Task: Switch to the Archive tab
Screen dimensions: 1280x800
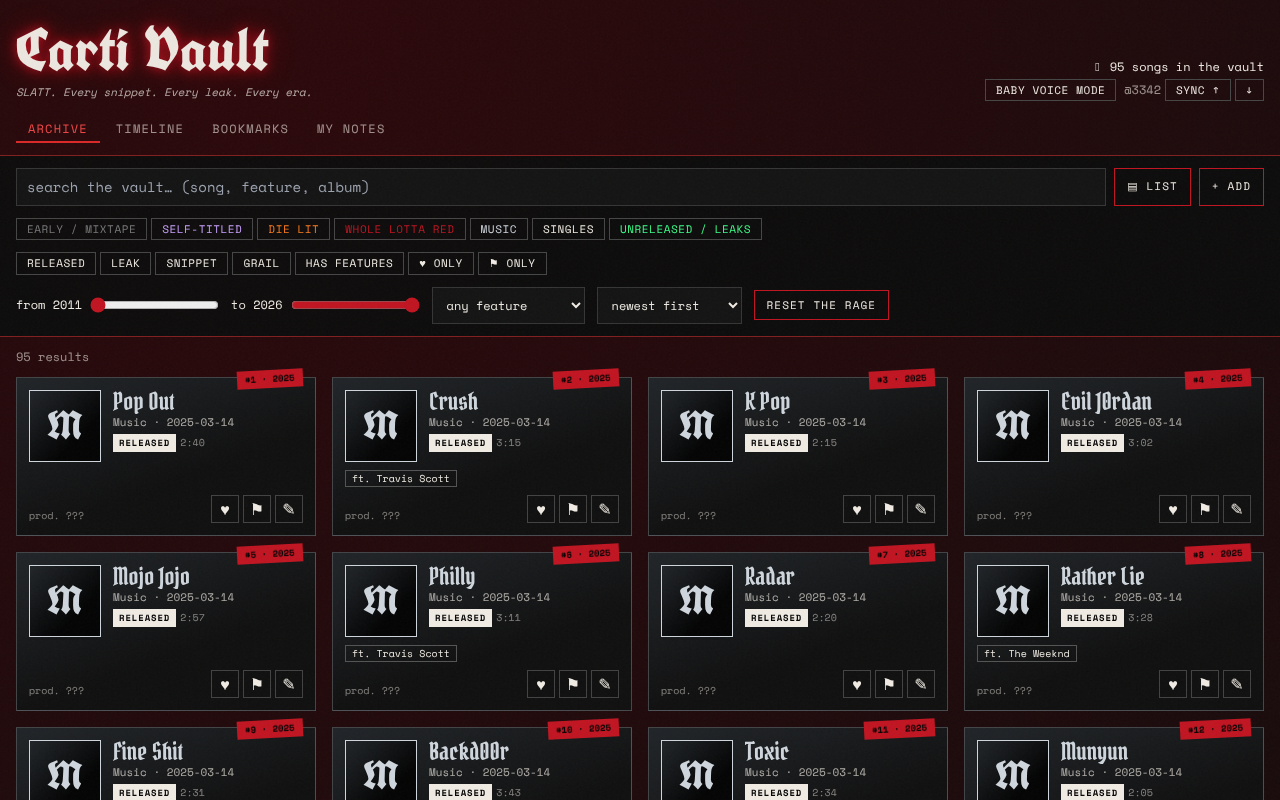Action: [58, 129]
